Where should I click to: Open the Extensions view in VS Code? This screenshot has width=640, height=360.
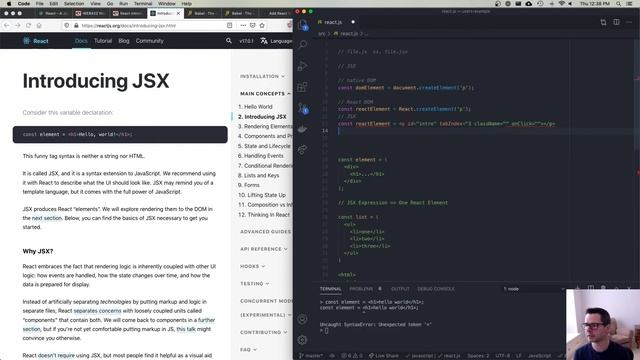point(302,87)
